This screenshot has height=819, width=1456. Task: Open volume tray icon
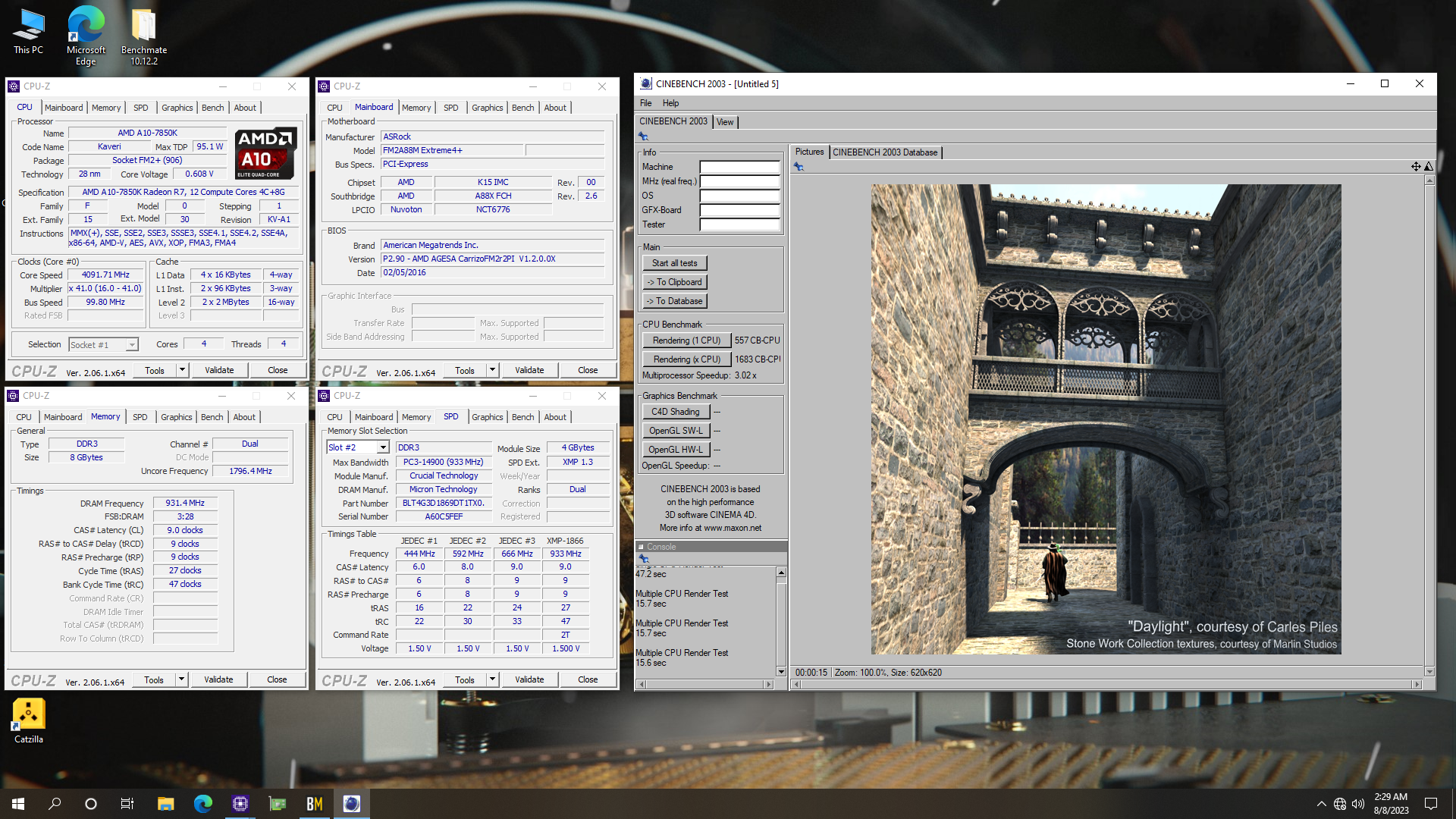point(1358,804)
